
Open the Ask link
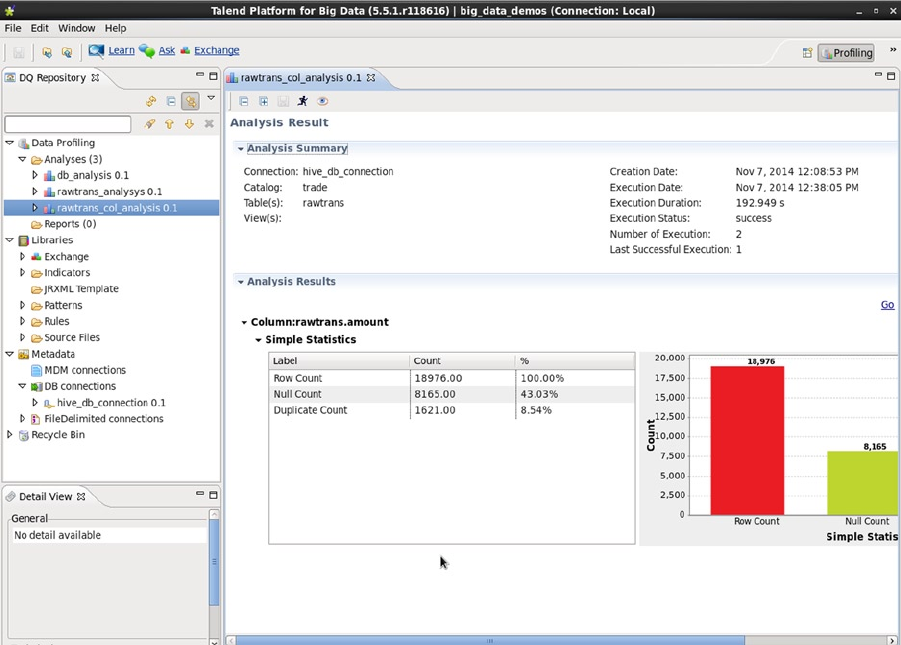[167, 51]
